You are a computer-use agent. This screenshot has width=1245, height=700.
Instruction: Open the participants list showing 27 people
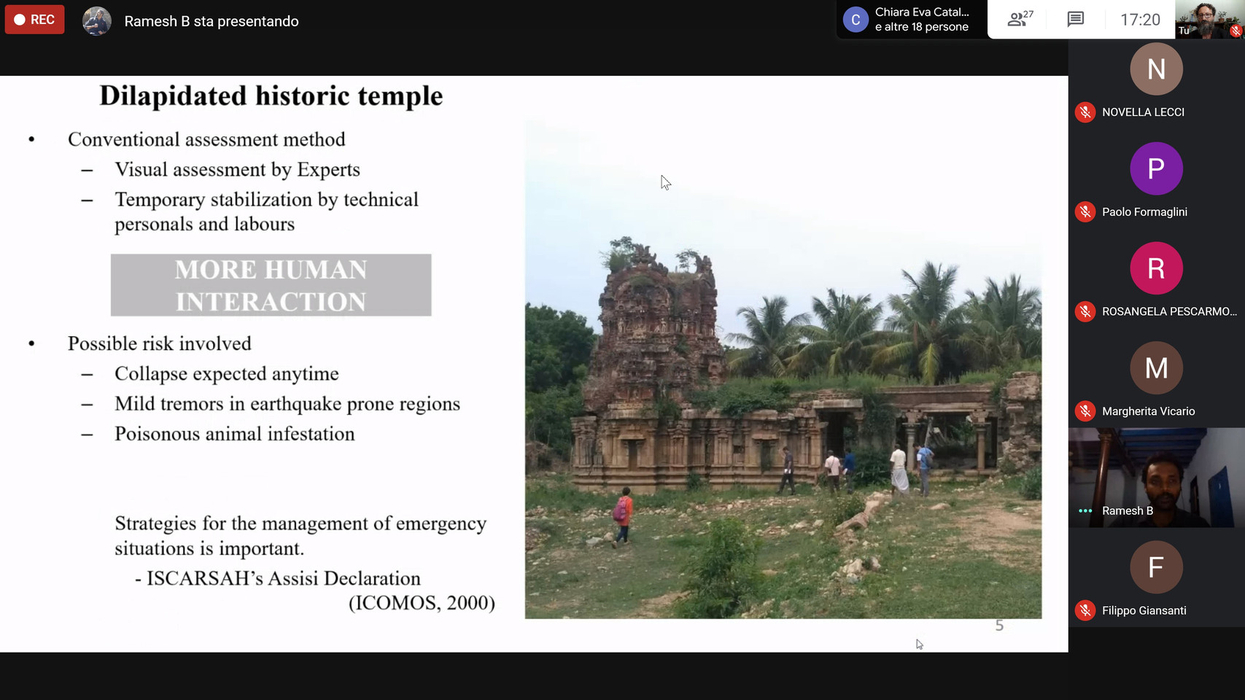[x=1020, y=19]
